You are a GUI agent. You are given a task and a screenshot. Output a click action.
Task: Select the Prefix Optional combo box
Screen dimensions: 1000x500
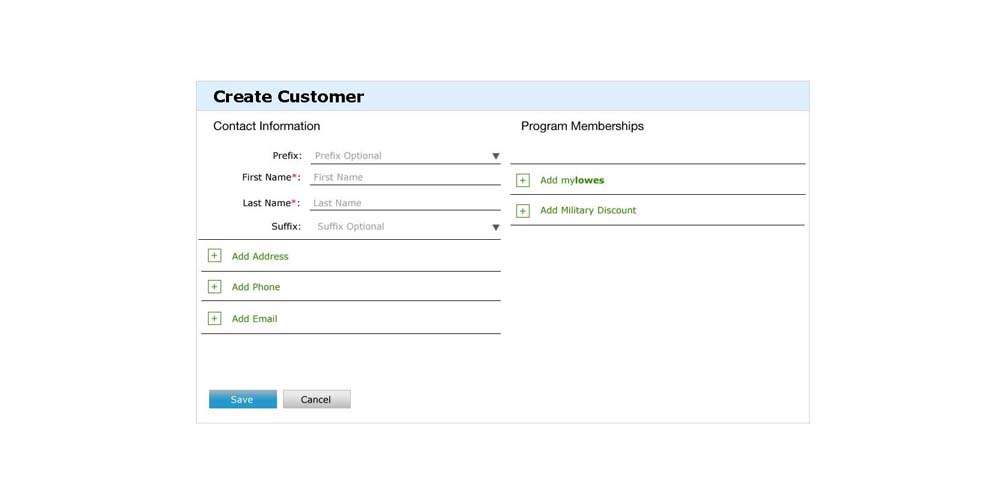[x=405, y=156]
